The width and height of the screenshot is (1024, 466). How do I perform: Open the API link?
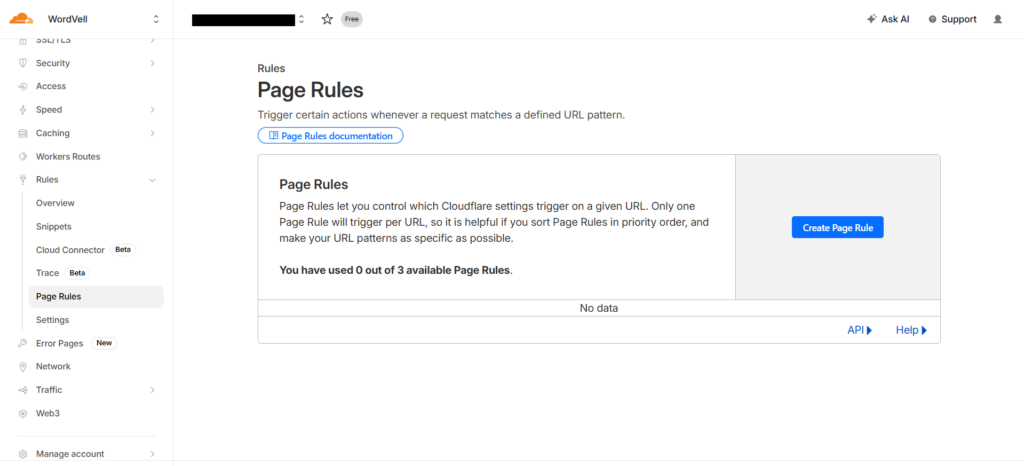(x=859, y=330)
